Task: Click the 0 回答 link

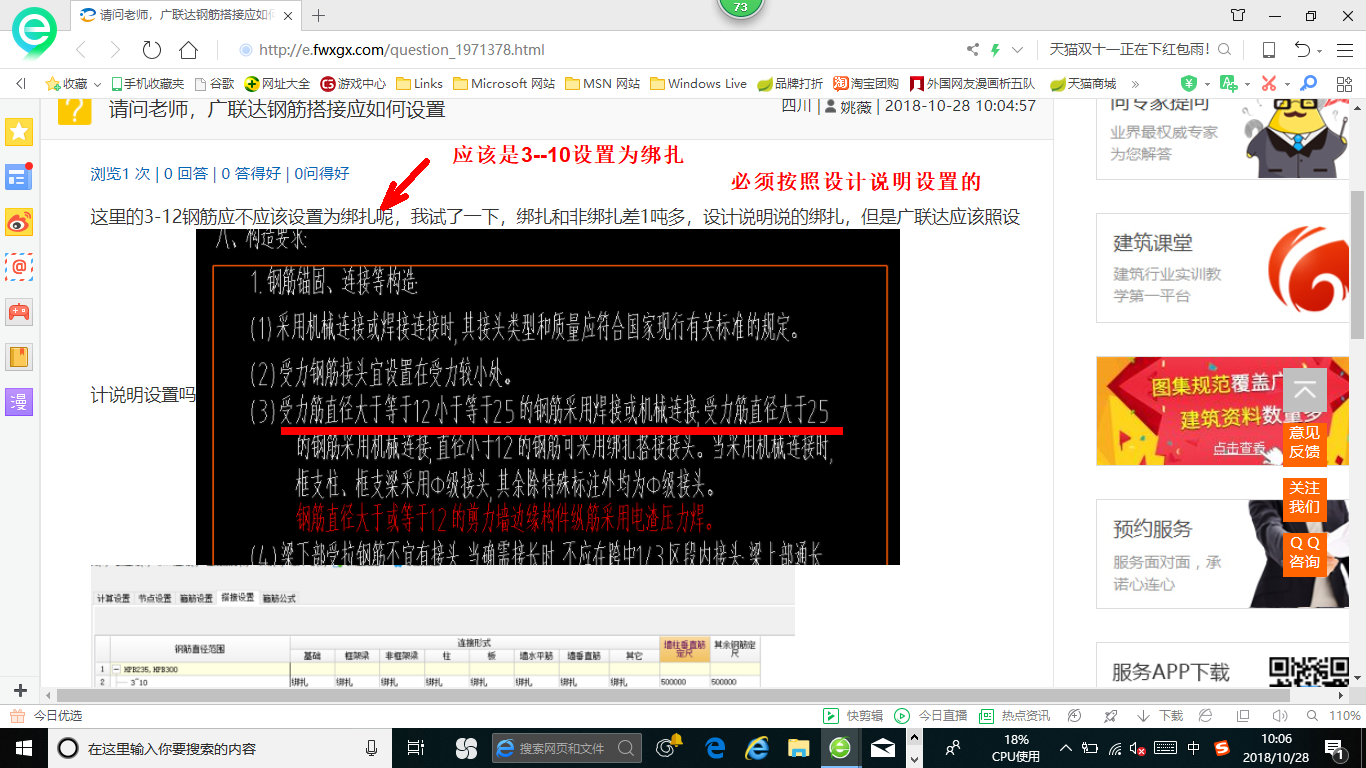Action: pos(186,173)
